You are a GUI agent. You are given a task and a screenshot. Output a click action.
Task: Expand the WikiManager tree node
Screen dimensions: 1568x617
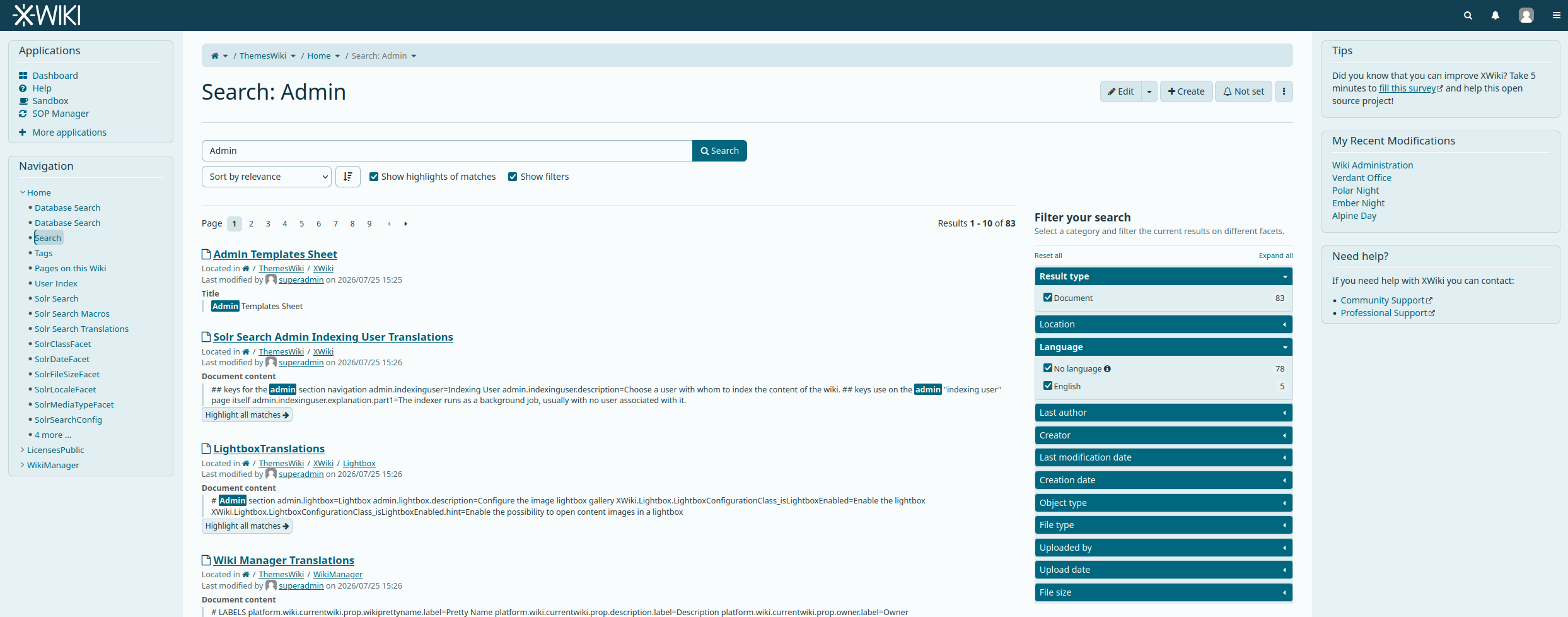tap(23, 465)
